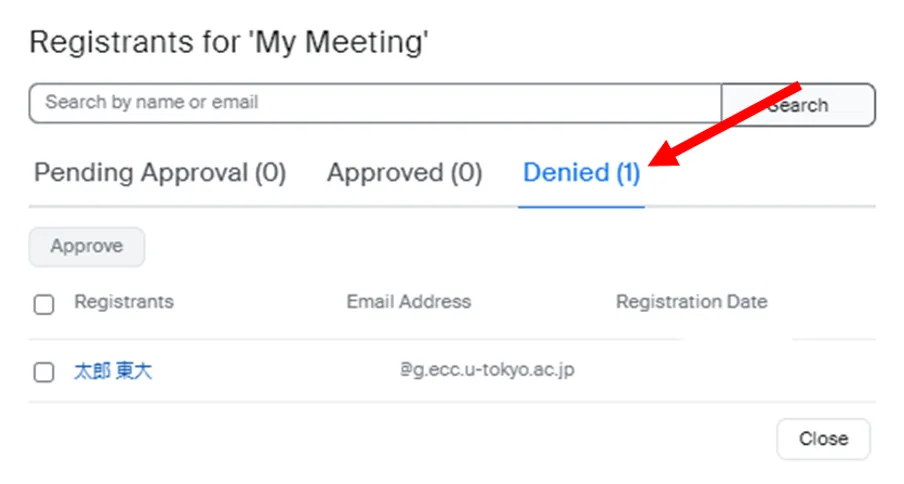The height and width of the screenshot is (484, 904).
Task: Click the Registration Date column header
Action: (691, 302)
